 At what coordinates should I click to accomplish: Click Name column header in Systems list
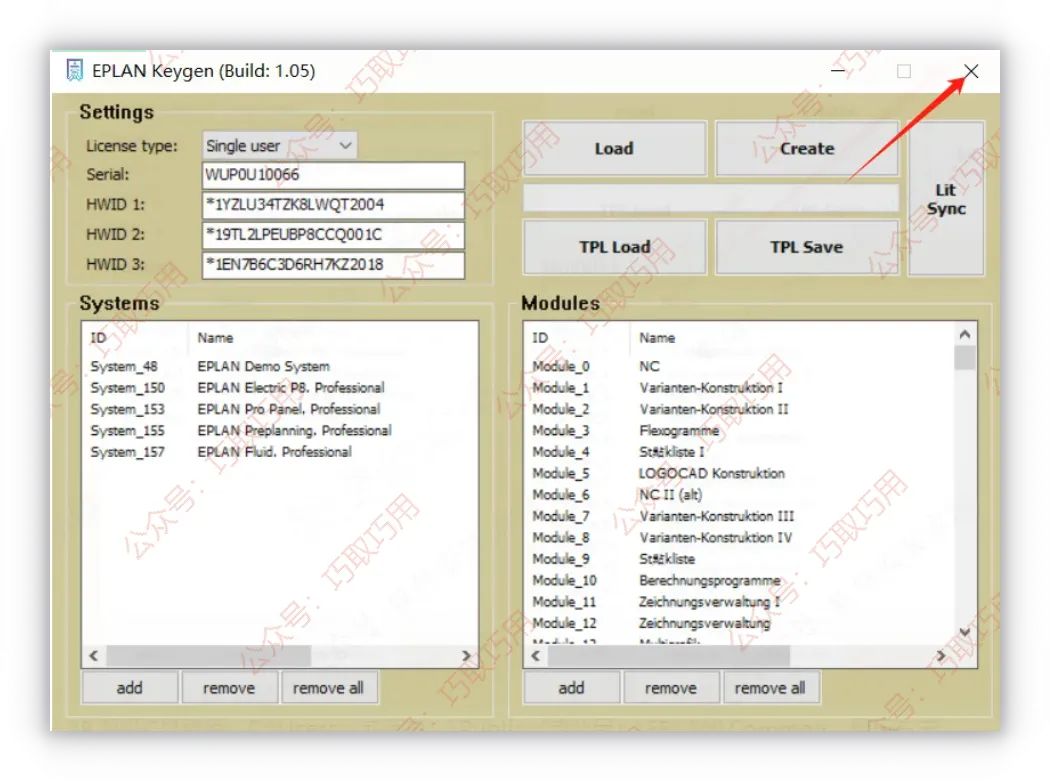tap(333, 338)
